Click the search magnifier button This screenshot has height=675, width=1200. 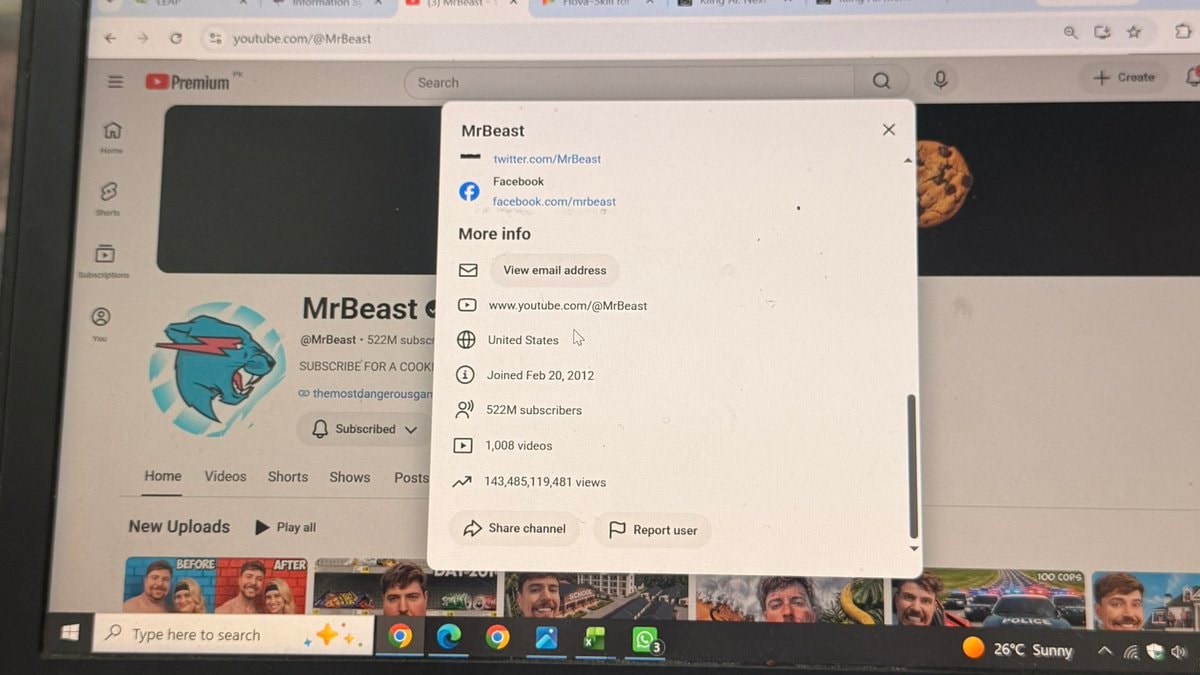pos(880,82)
